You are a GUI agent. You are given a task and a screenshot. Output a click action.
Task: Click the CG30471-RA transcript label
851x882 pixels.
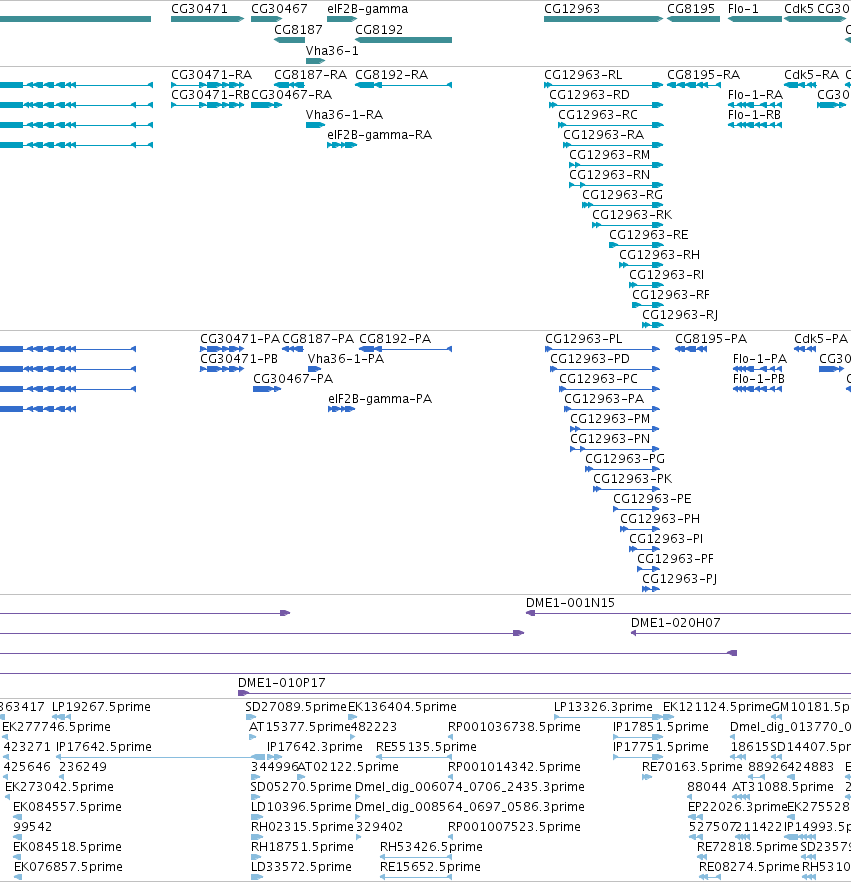pyautogui.click(x=211, y=75)
